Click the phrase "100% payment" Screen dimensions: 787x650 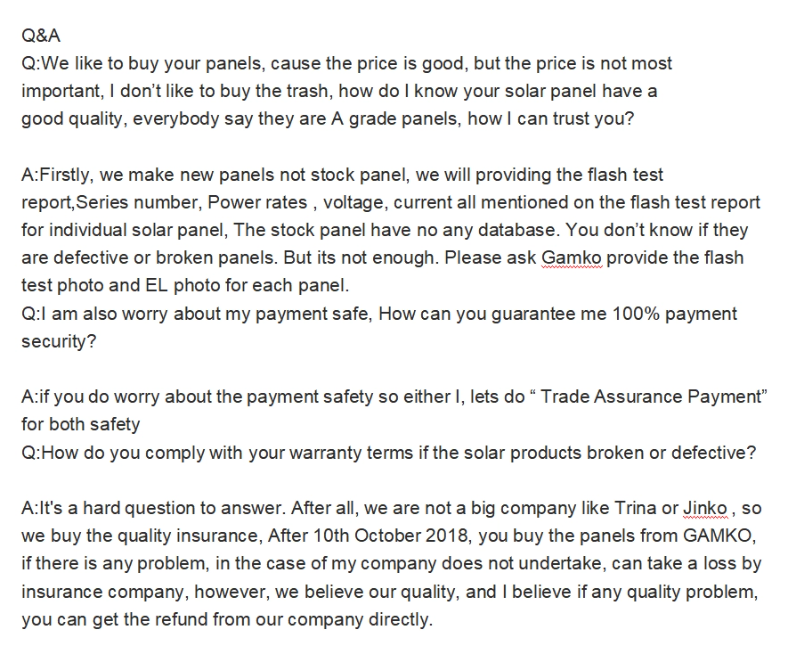click(675, 314)
